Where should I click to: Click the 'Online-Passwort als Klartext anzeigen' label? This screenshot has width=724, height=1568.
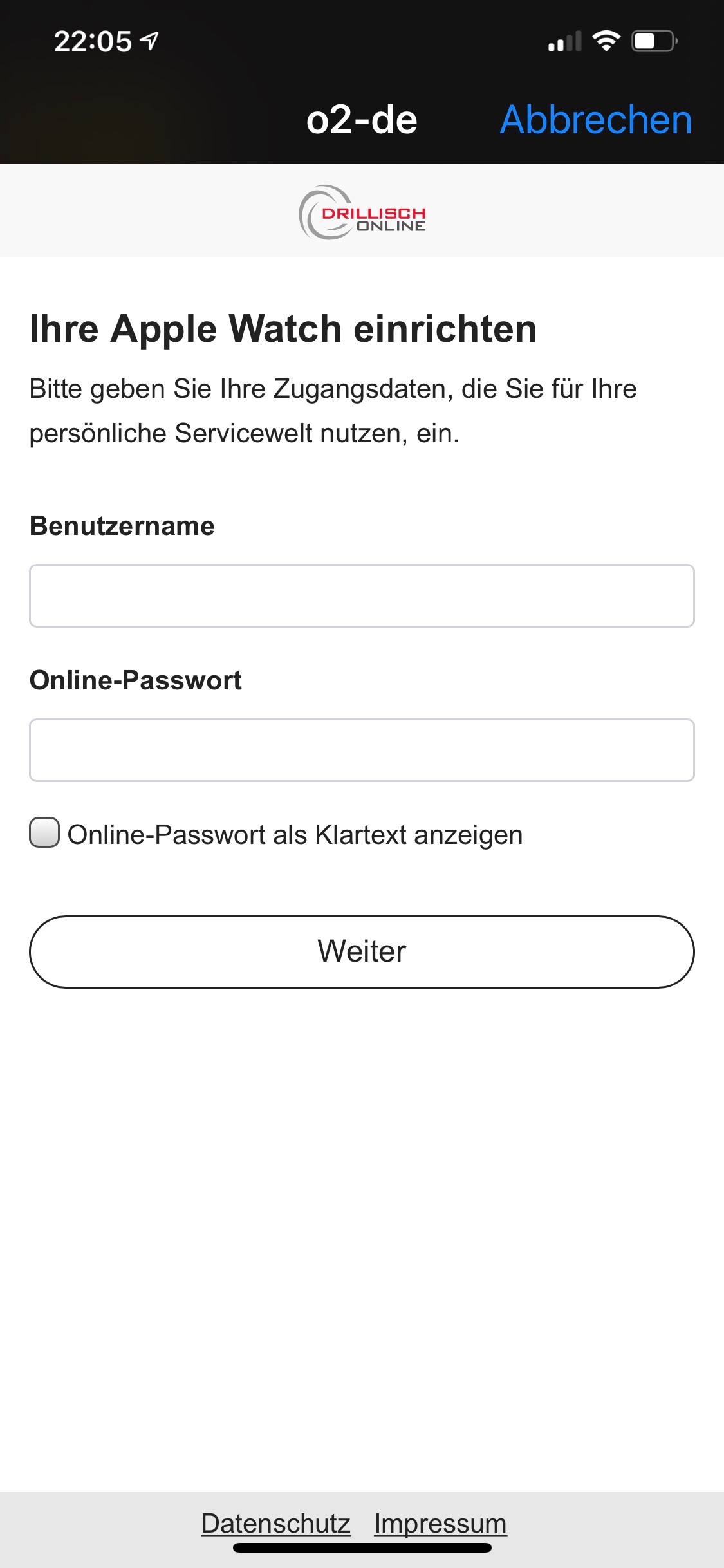tap(295, 835)
